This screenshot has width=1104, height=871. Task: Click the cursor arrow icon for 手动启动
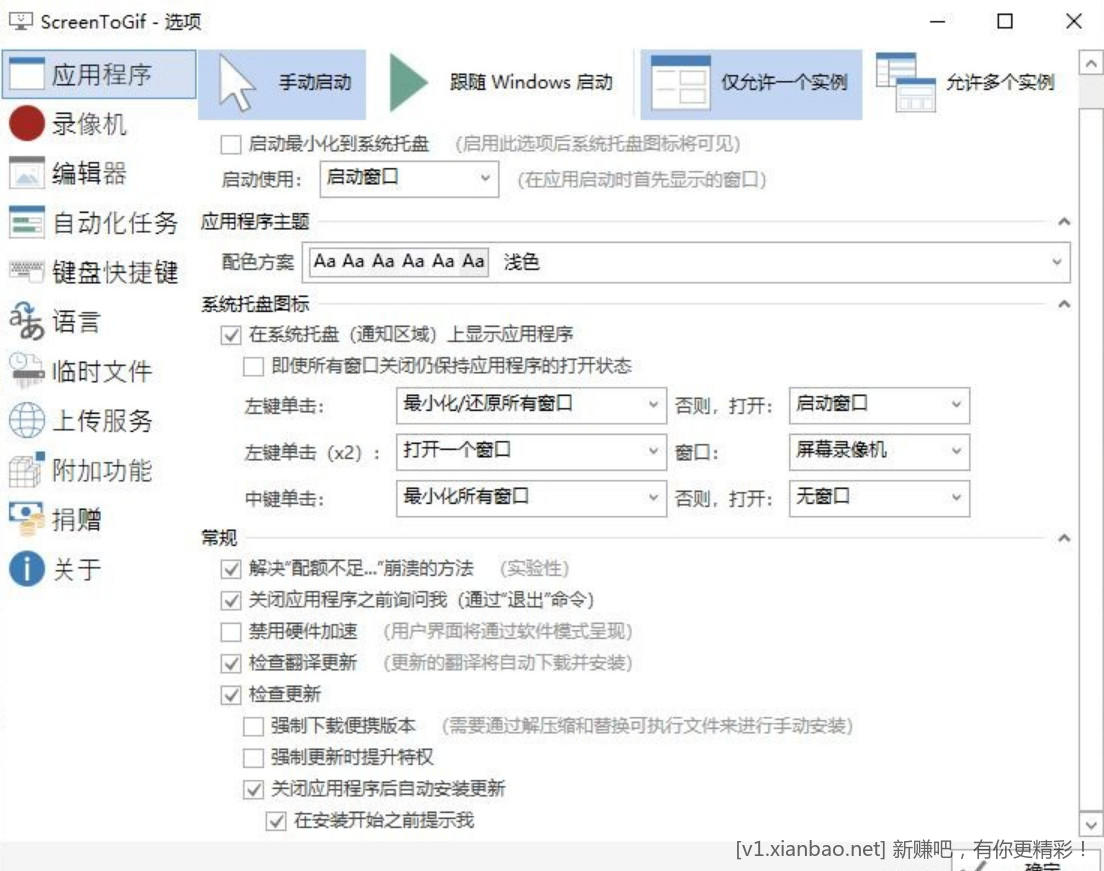(x=237, y=84)
